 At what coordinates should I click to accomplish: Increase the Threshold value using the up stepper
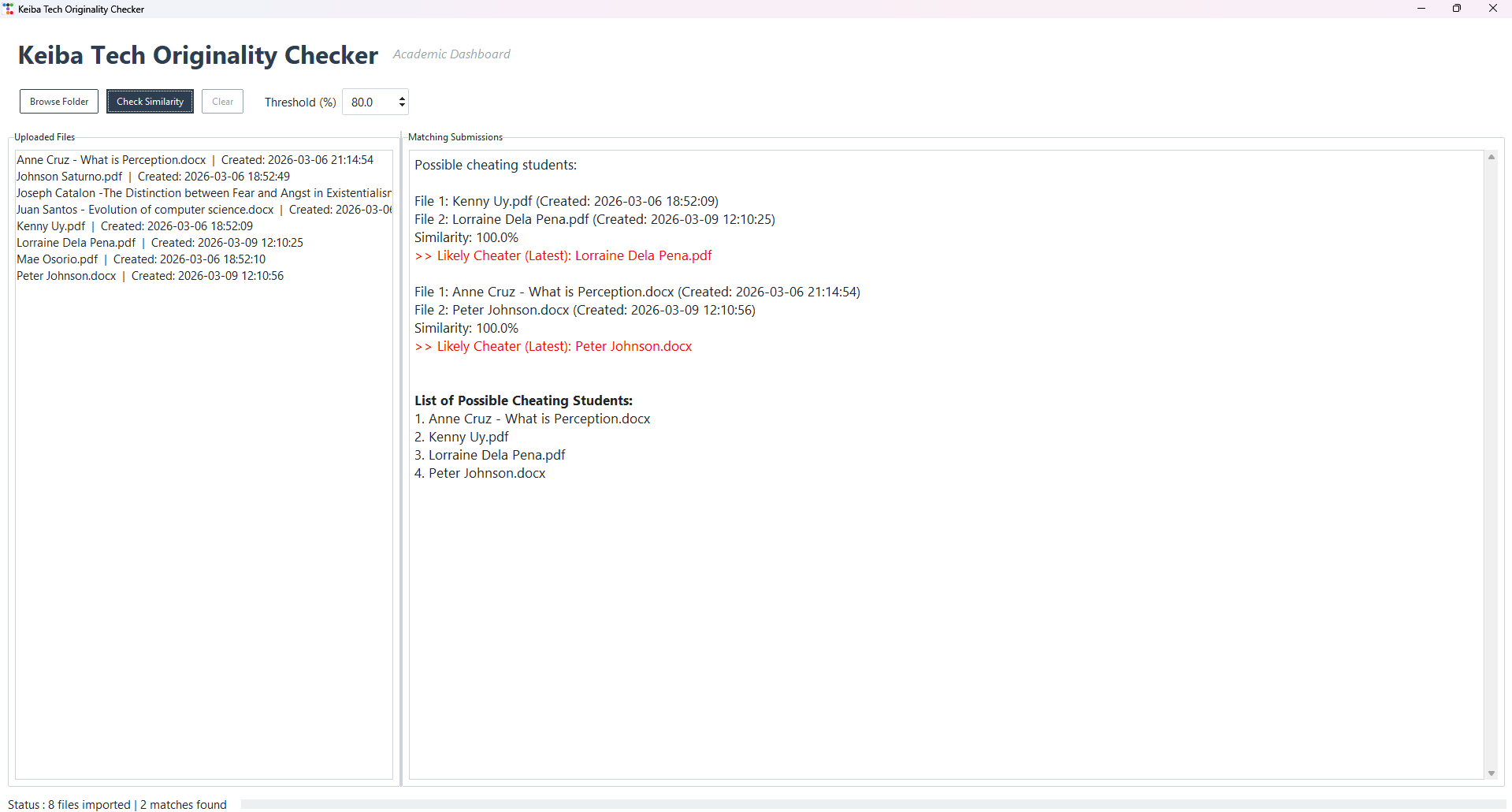pos(400,98)
